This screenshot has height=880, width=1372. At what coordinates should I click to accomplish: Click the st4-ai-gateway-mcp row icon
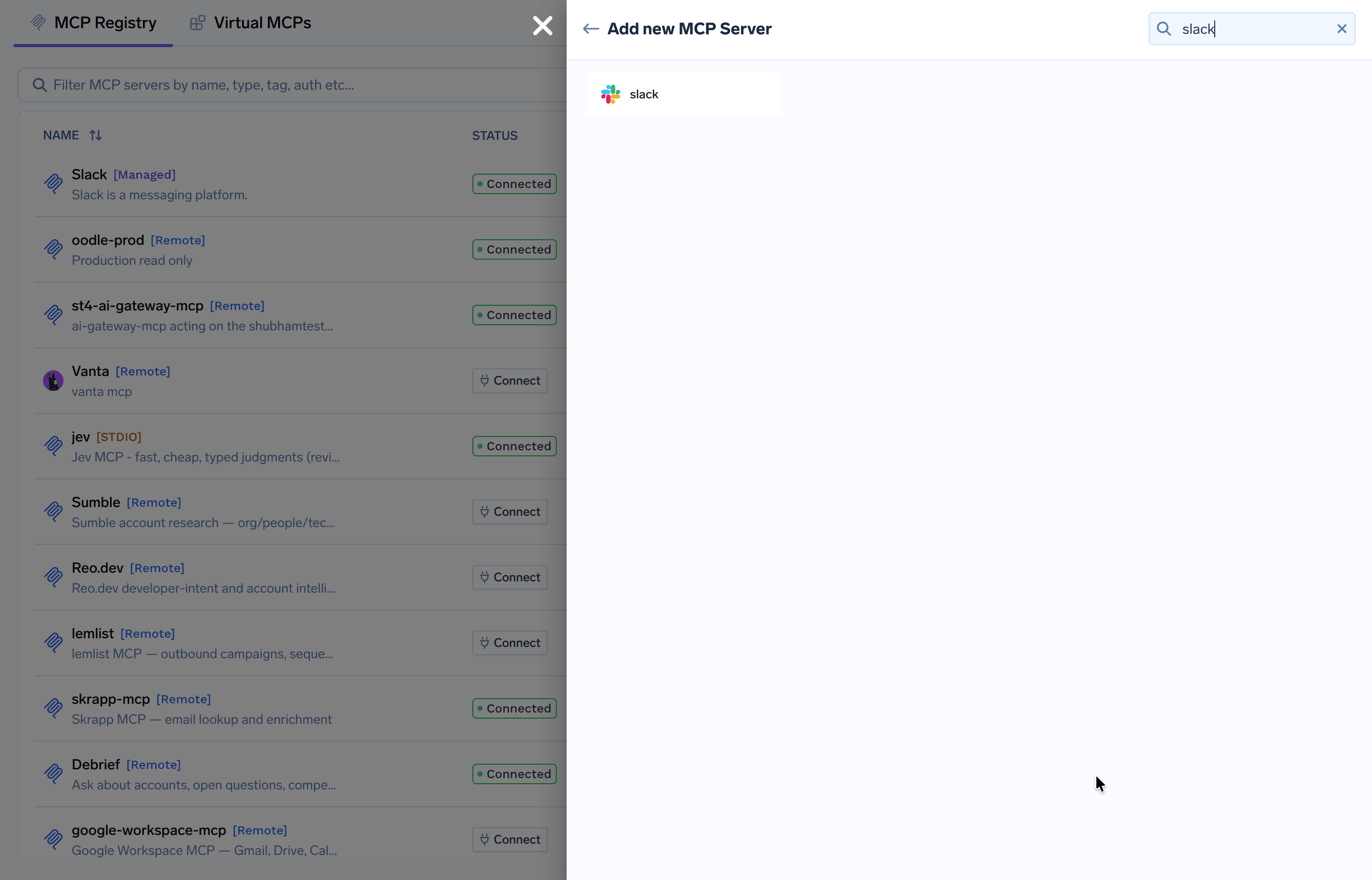click(x=53, y=315)
